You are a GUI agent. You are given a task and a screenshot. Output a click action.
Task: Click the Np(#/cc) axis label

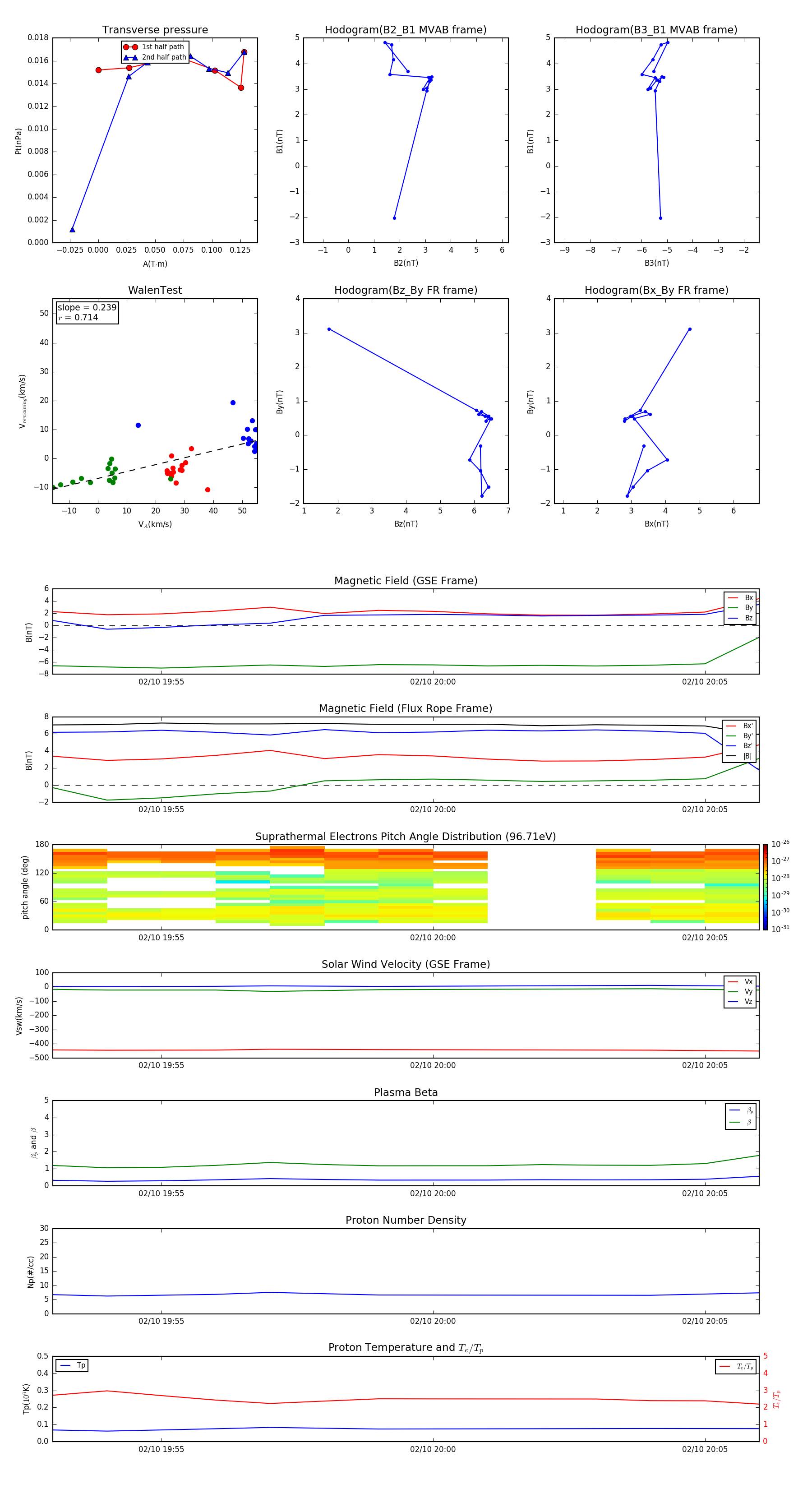click(31, 1272)
